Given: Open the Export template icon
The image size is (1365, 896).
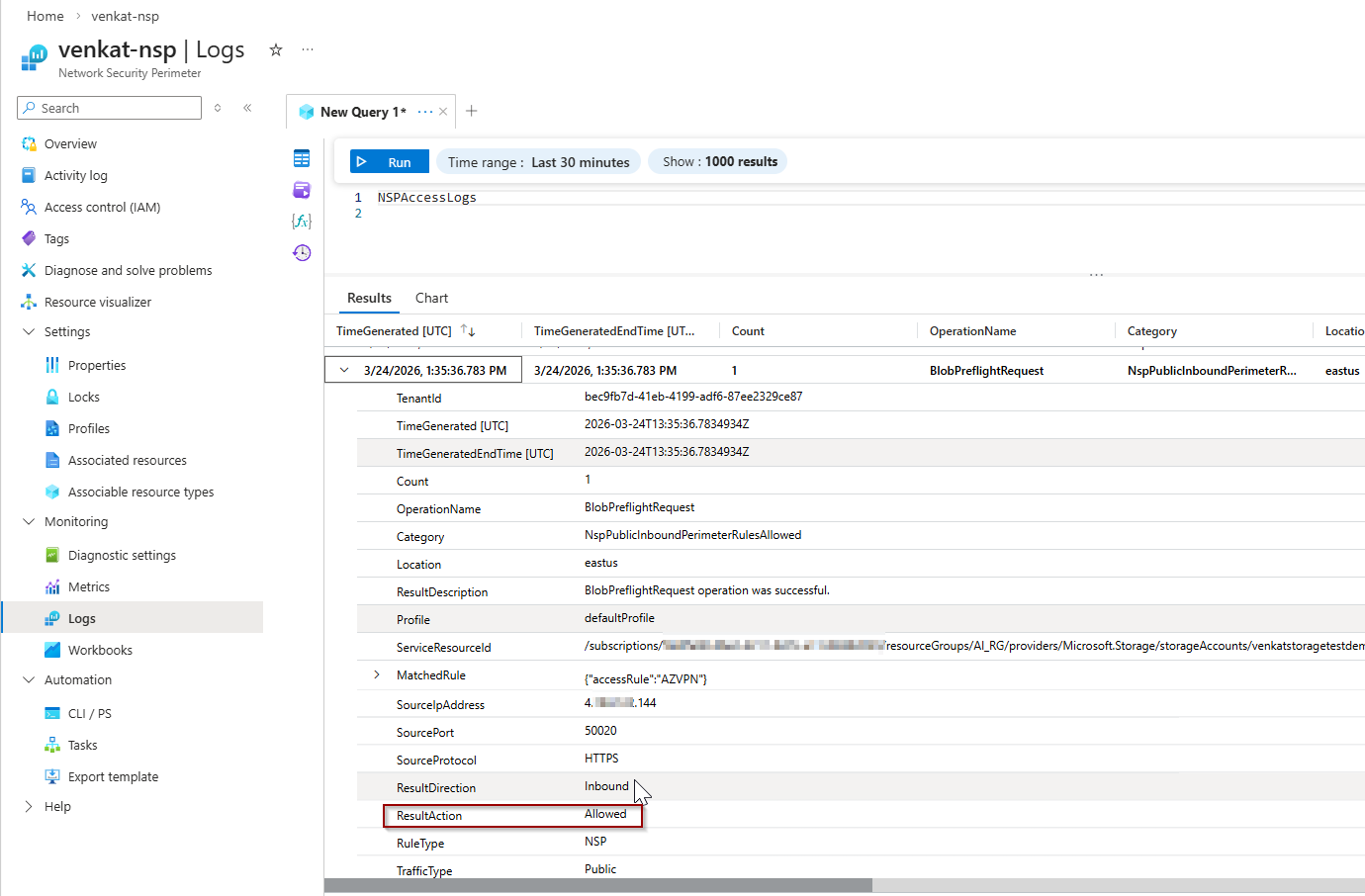Looking at the screenshot, I should tap(52, 777).
